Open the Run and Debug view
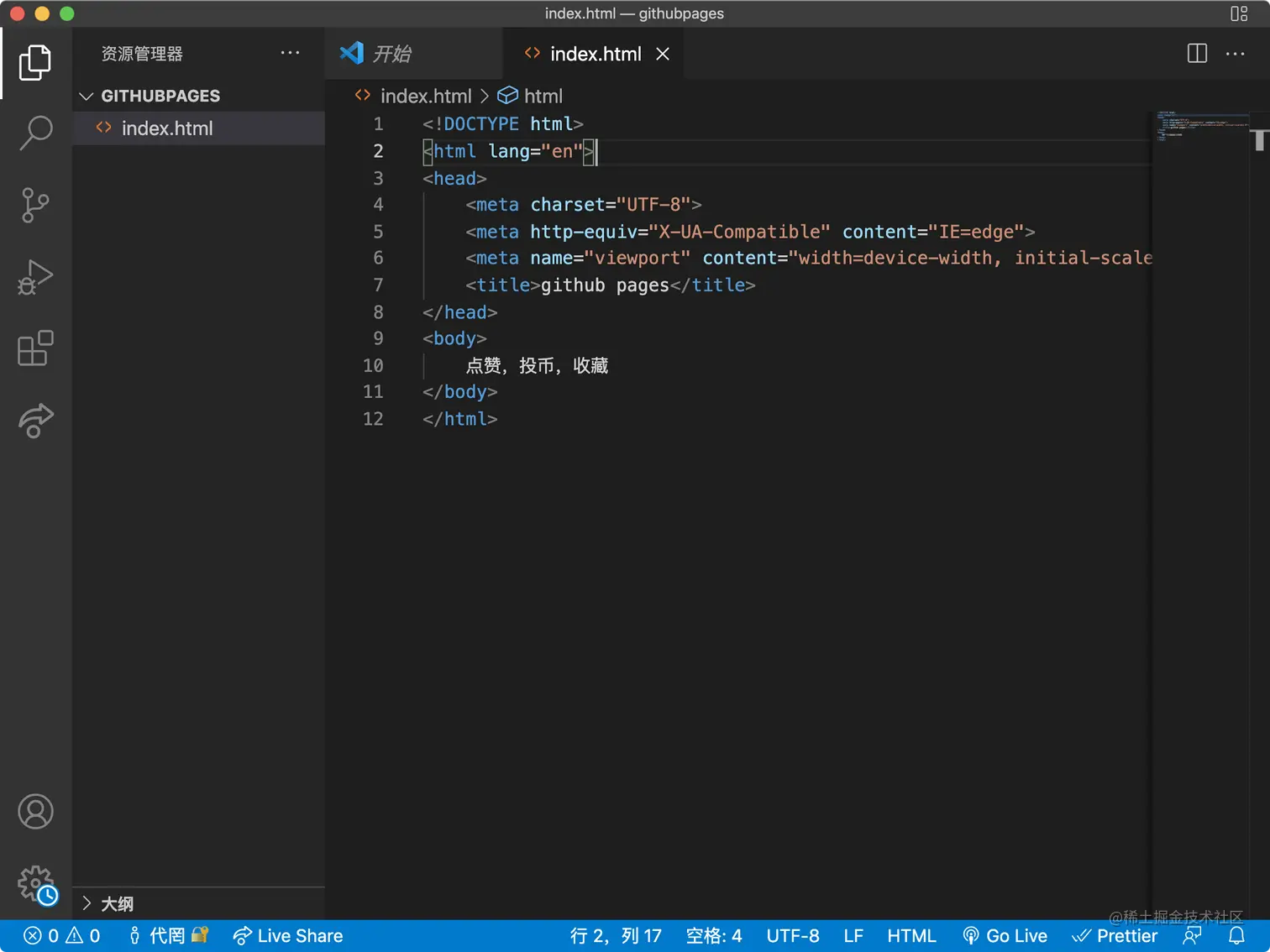 (35, 277)
